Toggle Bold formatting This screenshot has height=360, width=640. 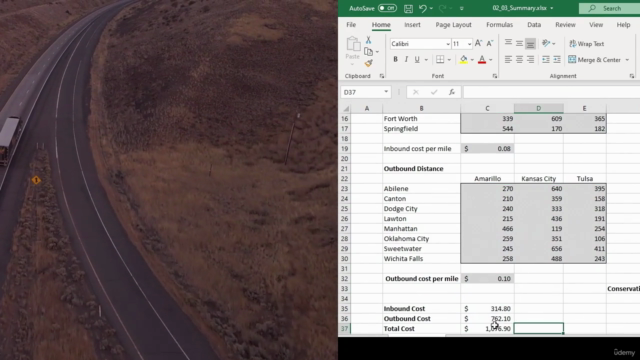point(395,60)
